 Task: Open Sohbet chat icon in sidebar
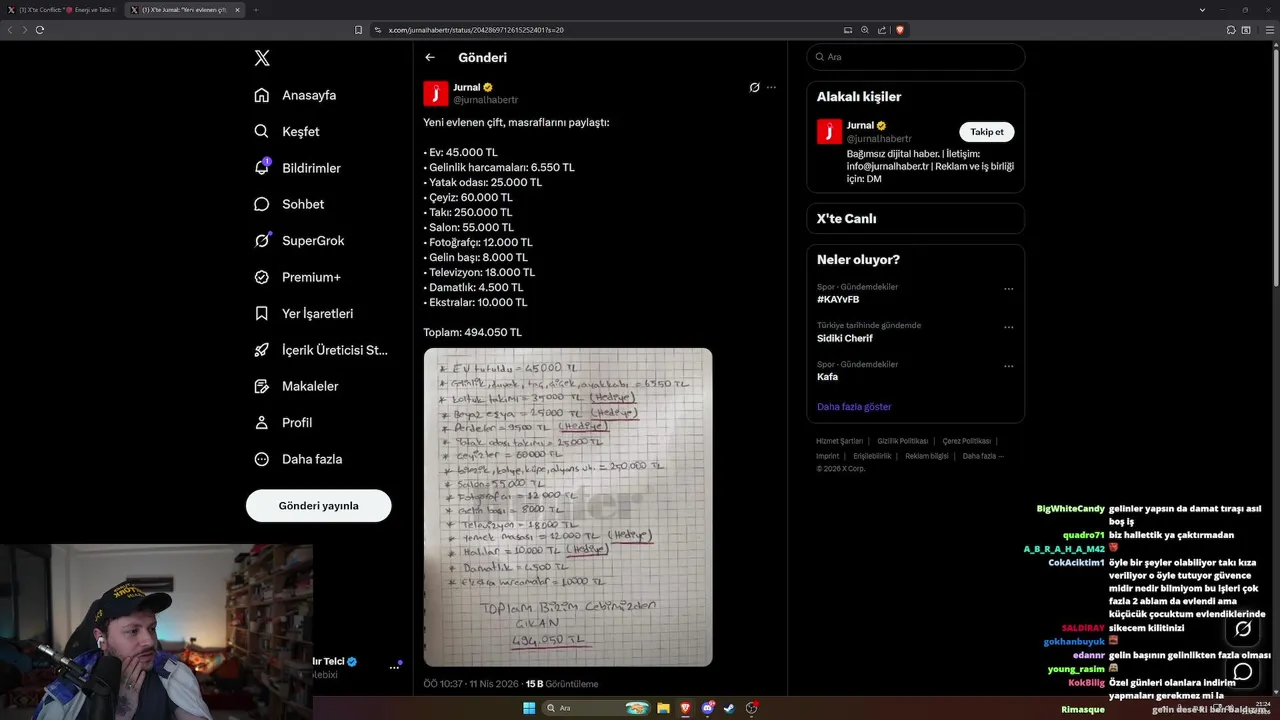(262, 204)
